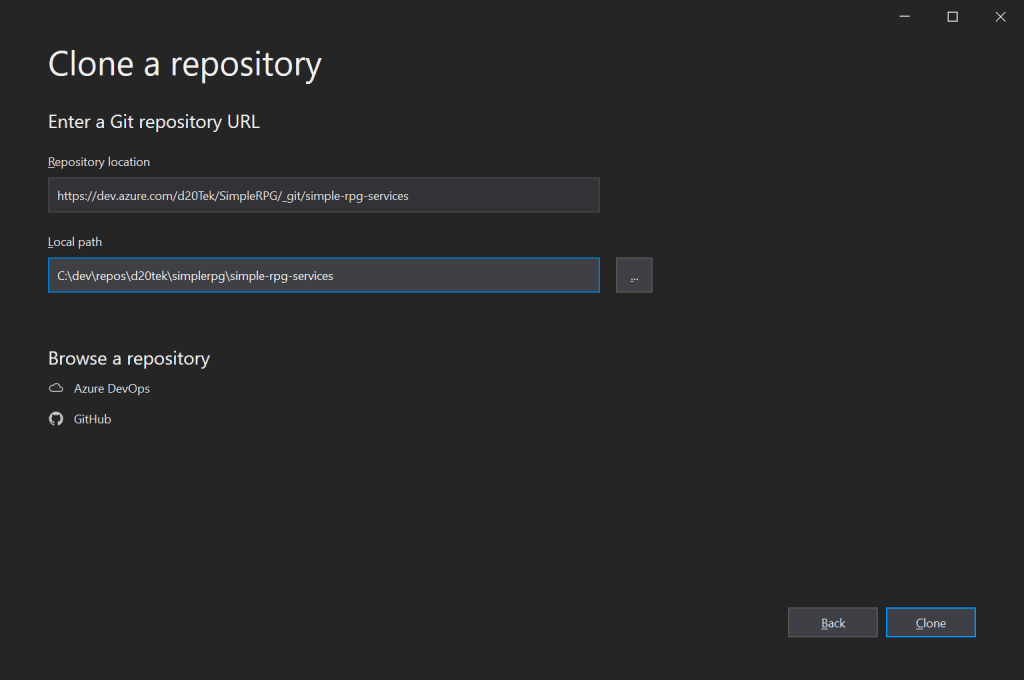Click the "Local path" field label
The height and width of the screenshot is (680, 1024).
point(75,242)
